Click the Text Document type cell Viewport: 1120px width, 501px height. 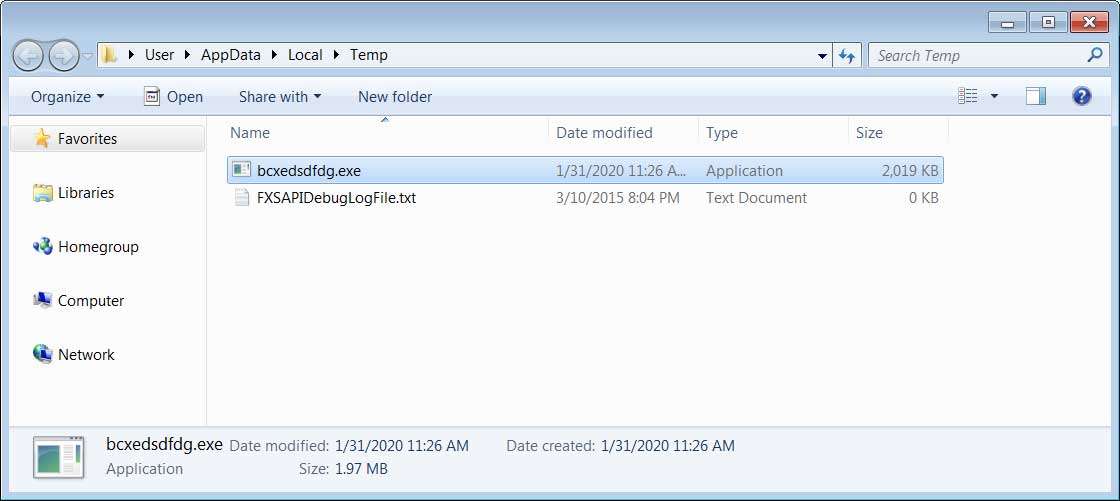click(x=756, y=198)
